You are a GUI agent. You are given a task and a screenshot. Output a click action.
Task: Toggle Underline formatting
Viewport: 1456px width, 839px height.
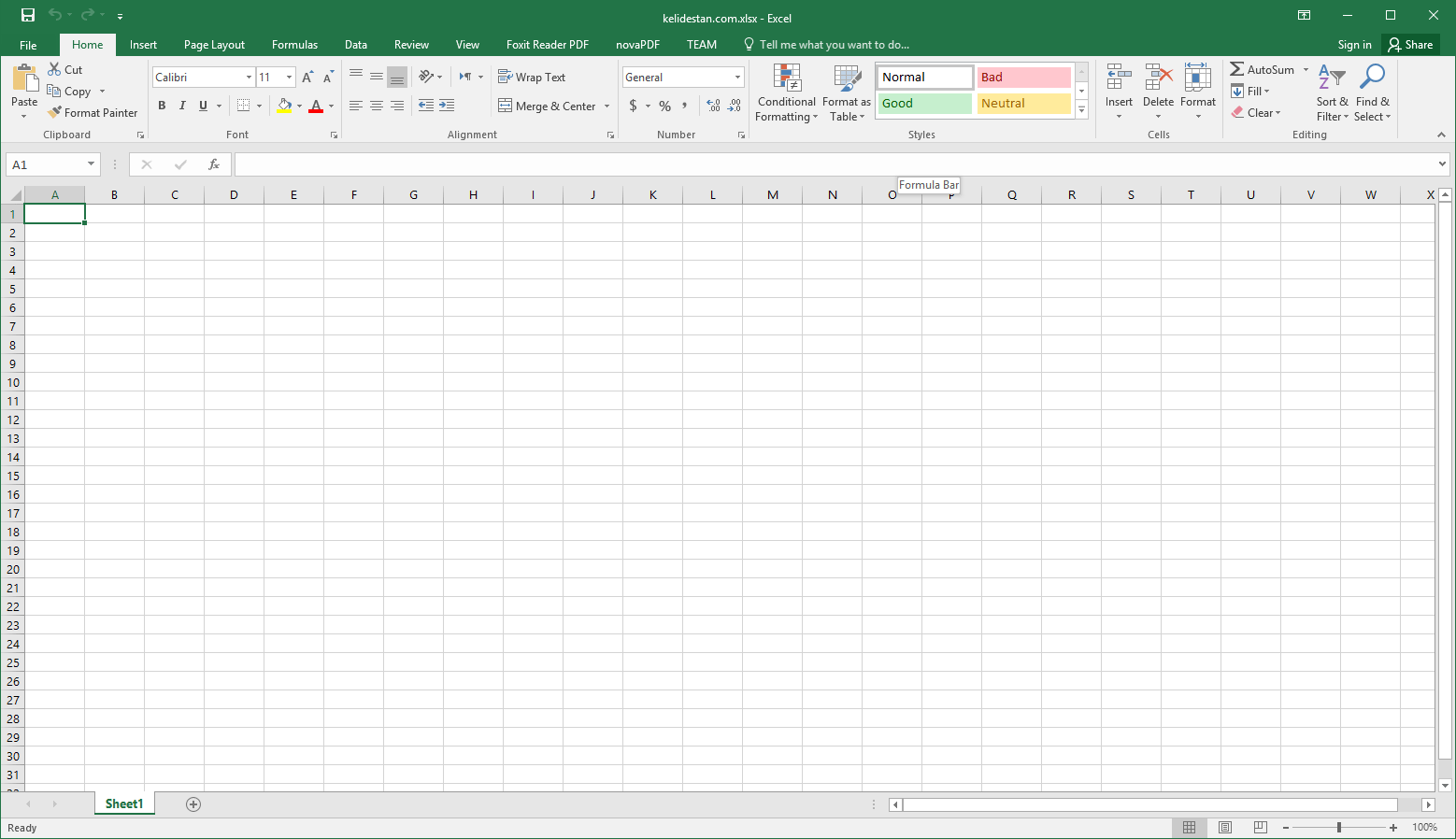(x=203, y=106)
